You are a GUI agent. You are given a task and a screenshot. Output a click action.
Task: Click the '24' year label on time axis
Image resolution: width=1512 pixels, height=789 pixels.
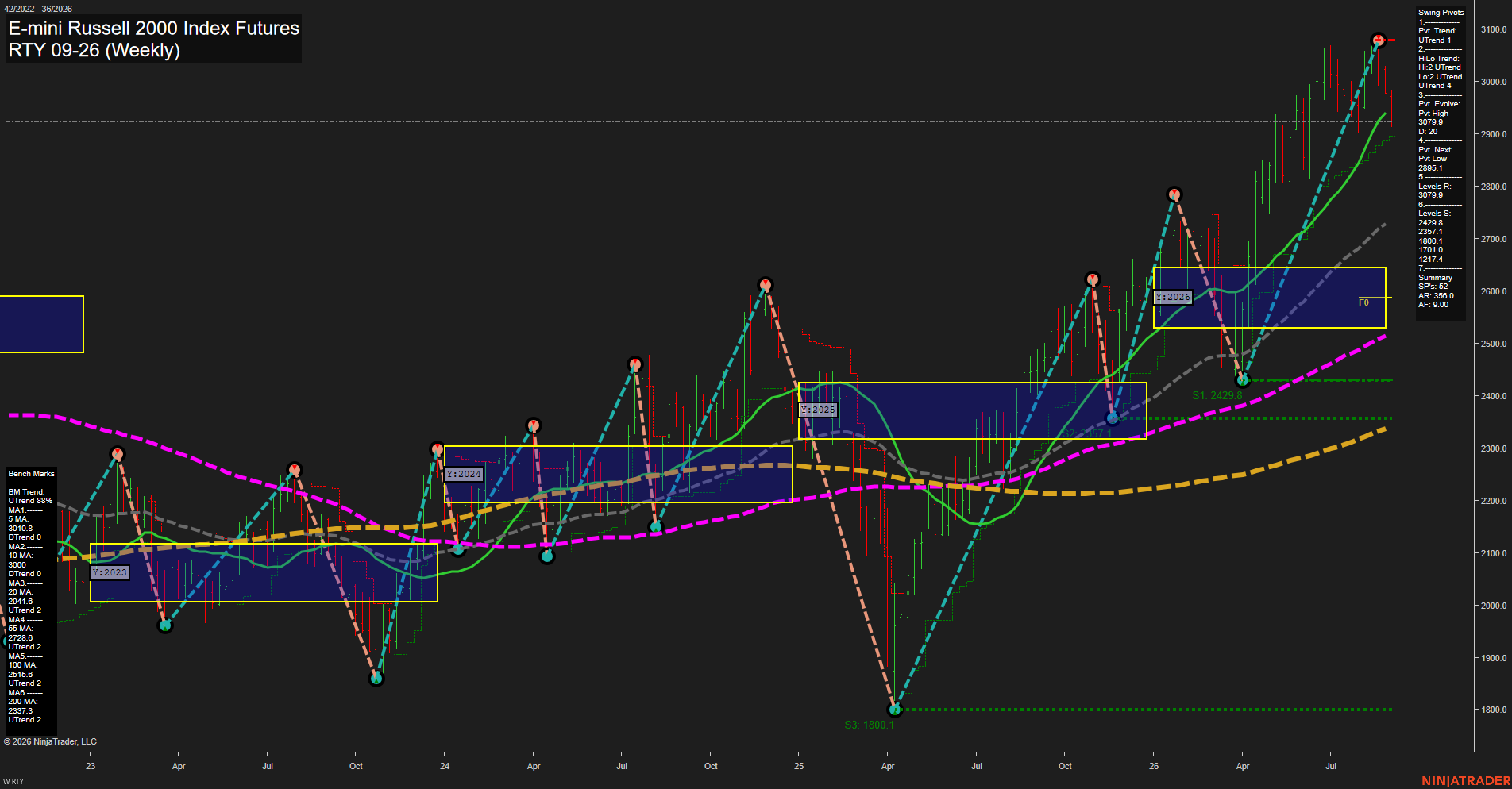point(445,766)
